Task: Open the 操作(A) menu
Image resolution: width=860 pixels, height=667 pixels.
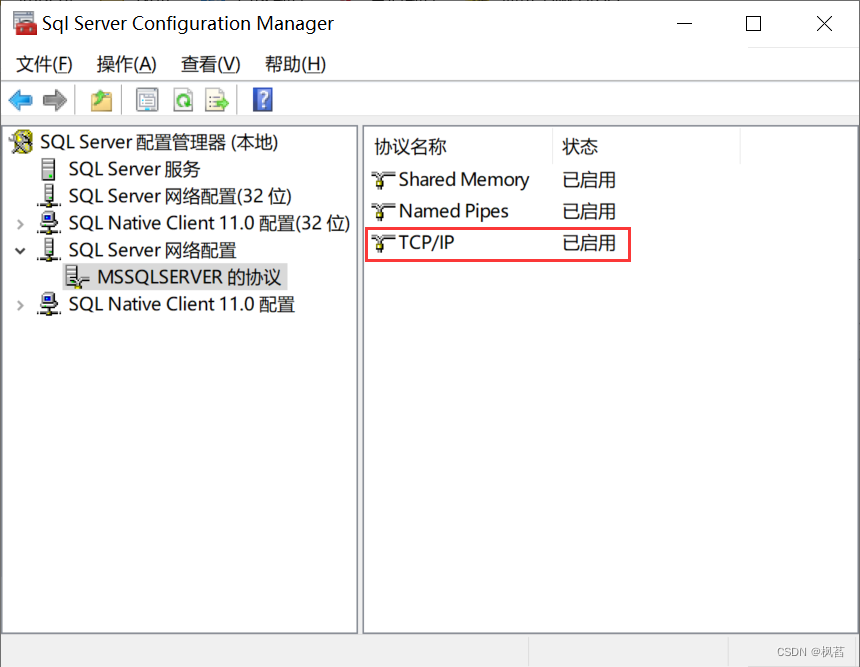Action: pyautogui.click(x=127, y=64)
